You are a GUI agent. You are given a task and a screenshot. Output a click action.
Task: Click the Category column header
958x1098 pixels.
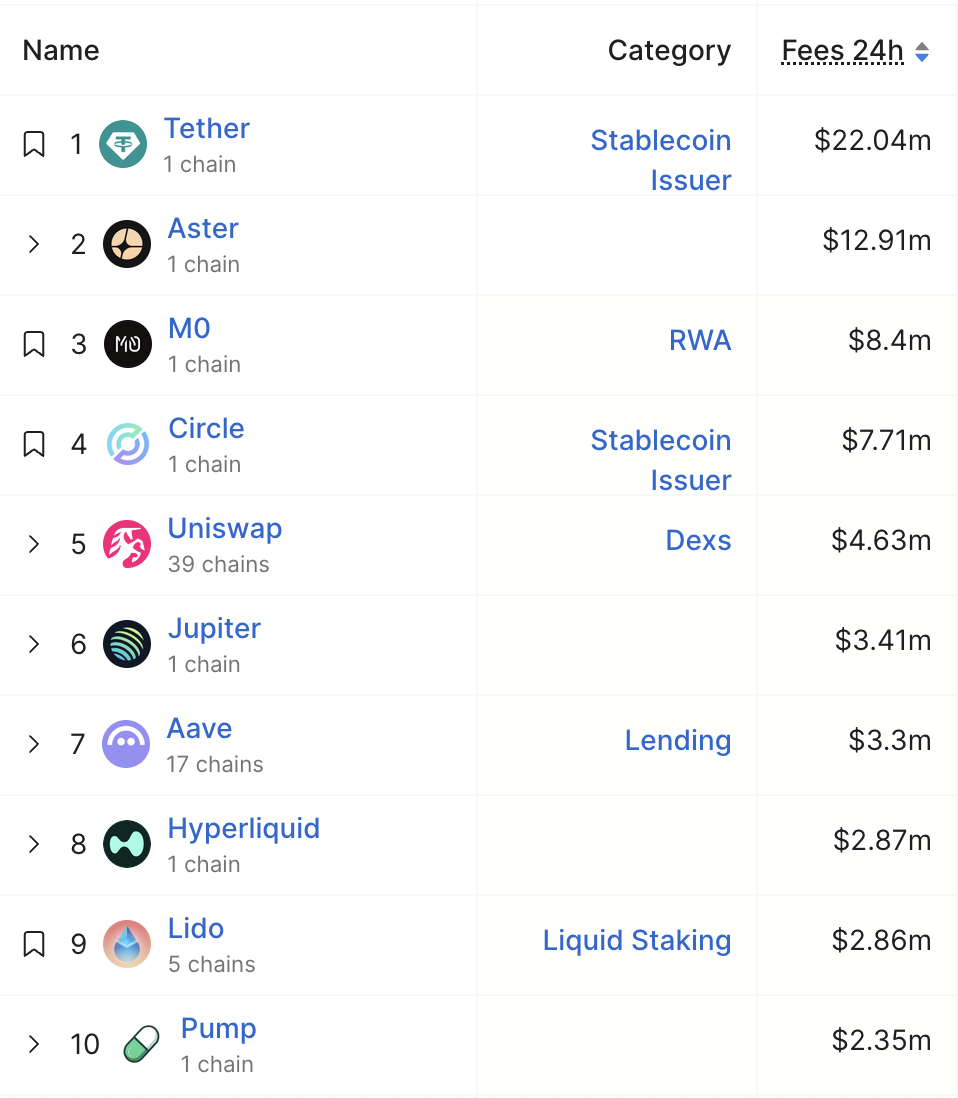pos(669,50)
